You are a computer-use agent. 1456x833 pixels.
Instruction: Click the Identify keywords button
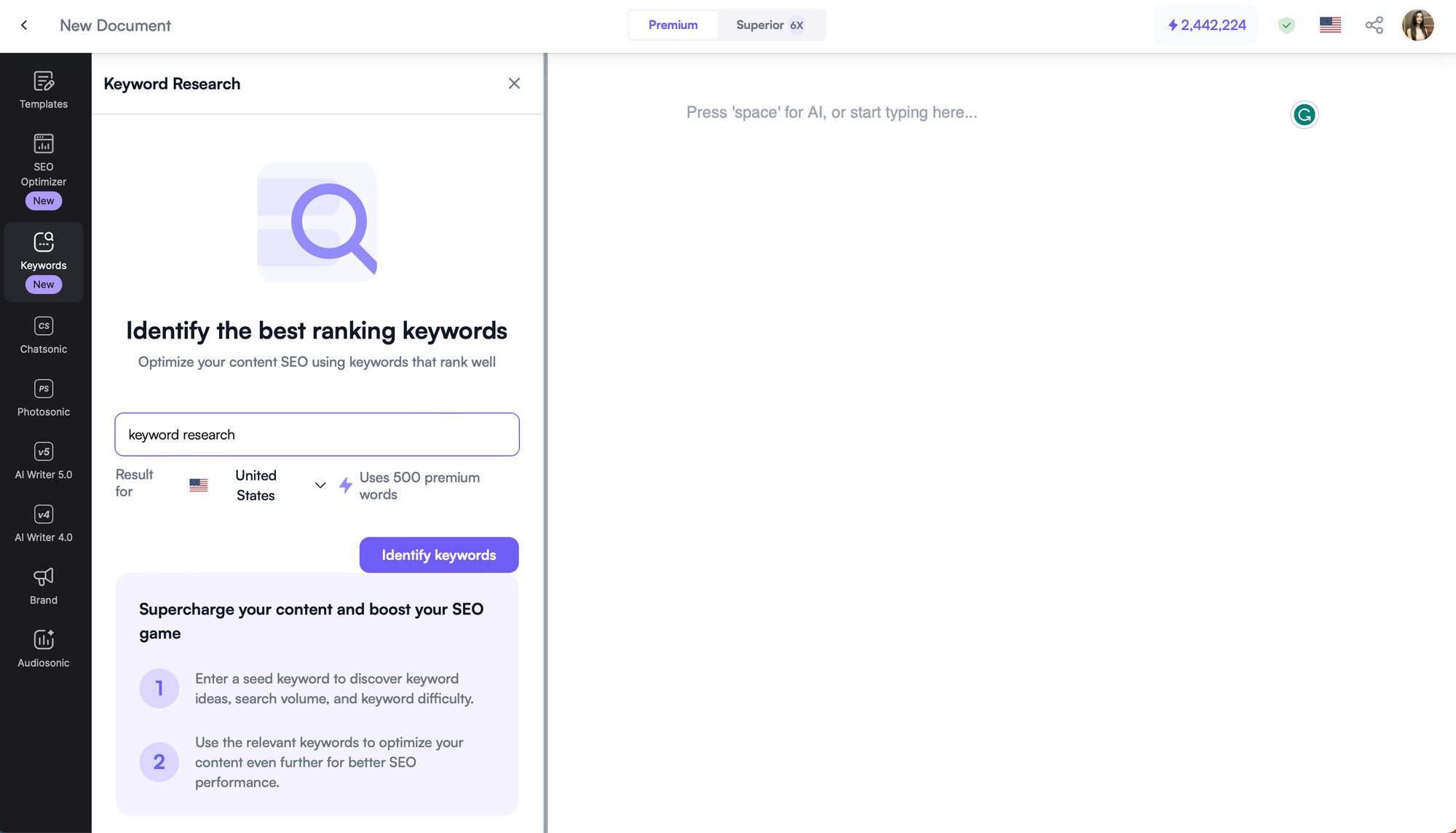tap(438, 554)
